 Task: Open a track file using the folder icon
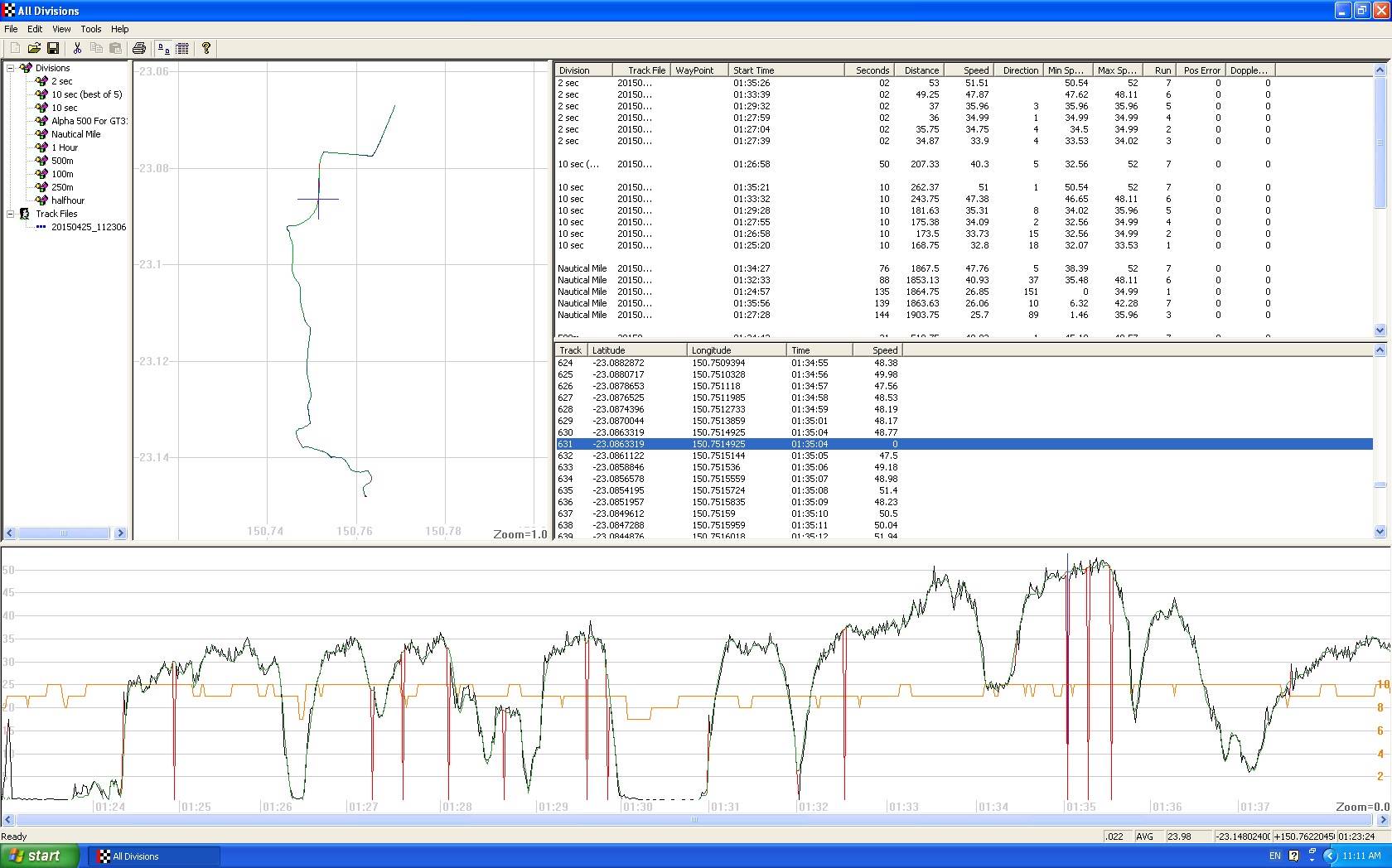pos(34,48)
